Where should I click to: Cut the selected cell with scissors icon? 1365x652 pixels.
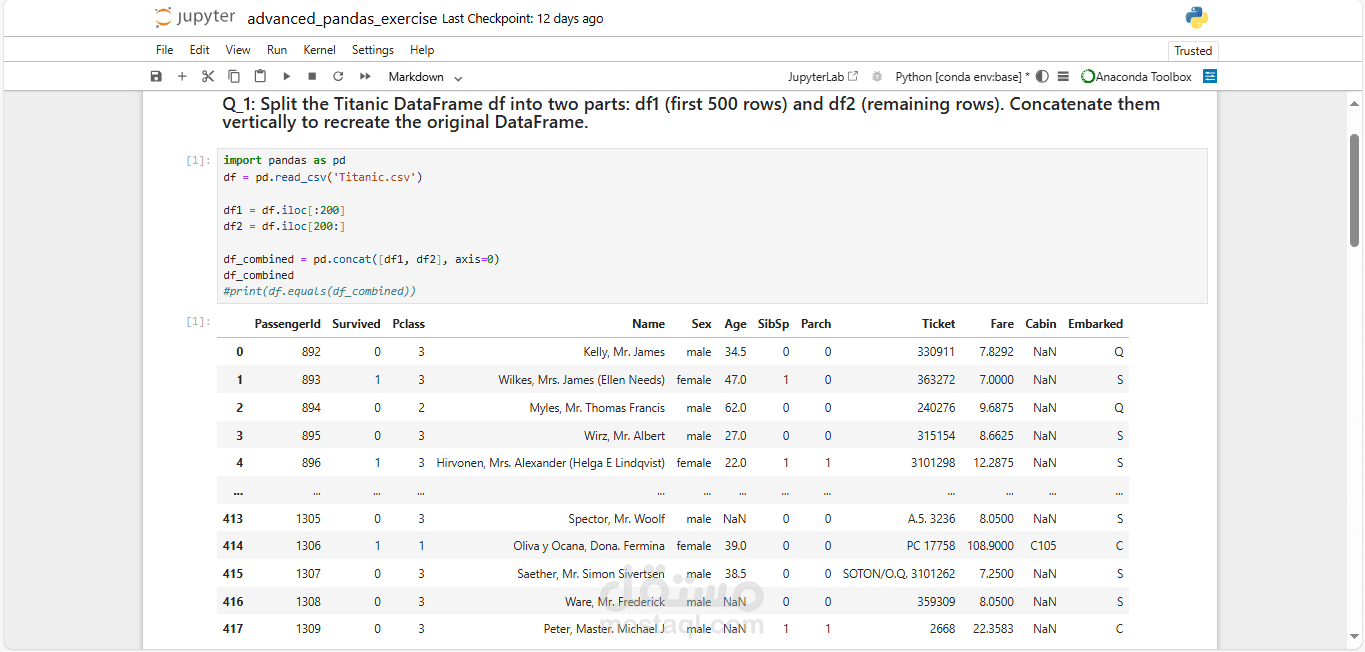pos(208,77)
